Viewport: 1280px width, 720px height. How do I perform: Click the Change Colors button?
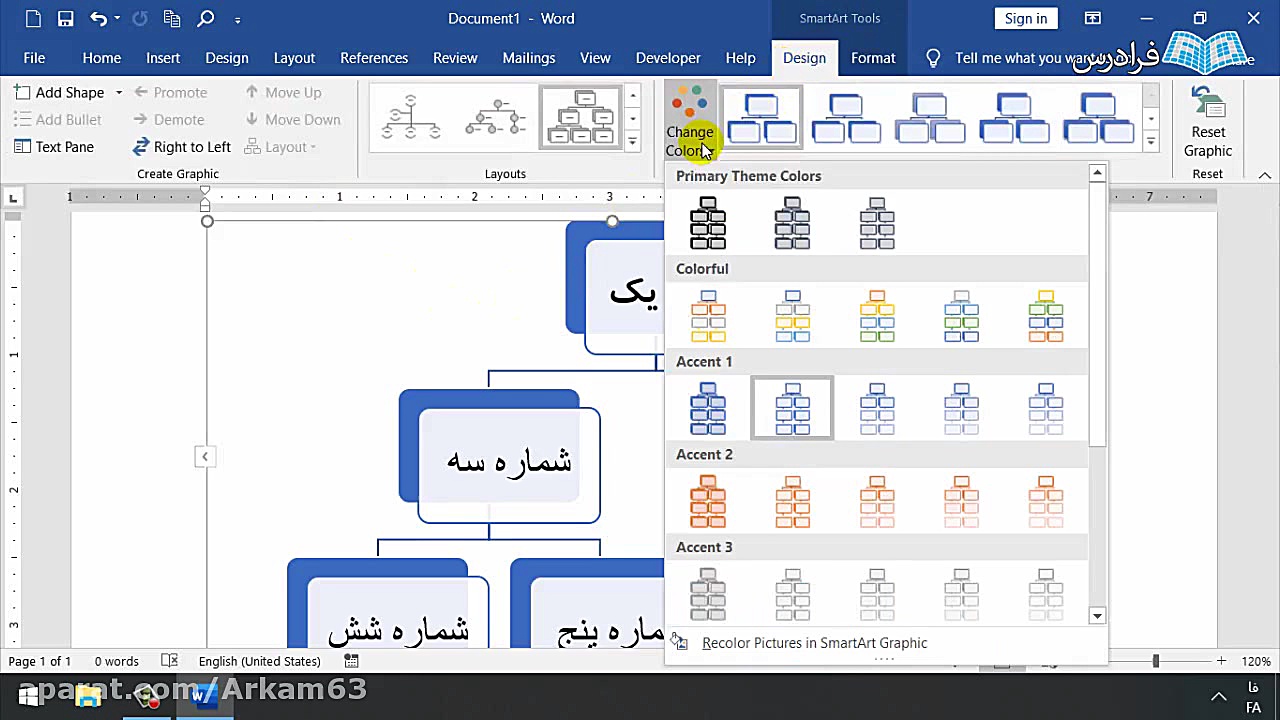point(690,122)
